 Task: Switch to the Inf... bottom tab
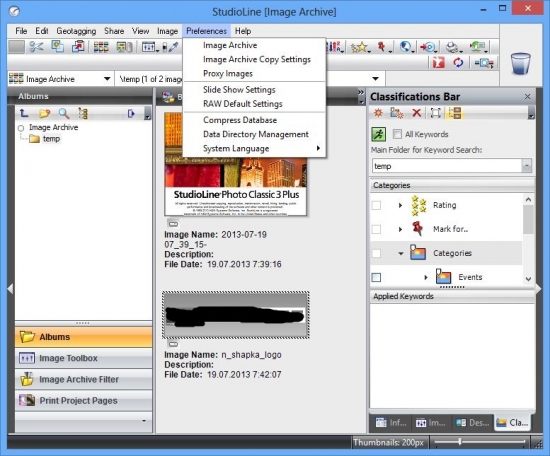(391, 423)
